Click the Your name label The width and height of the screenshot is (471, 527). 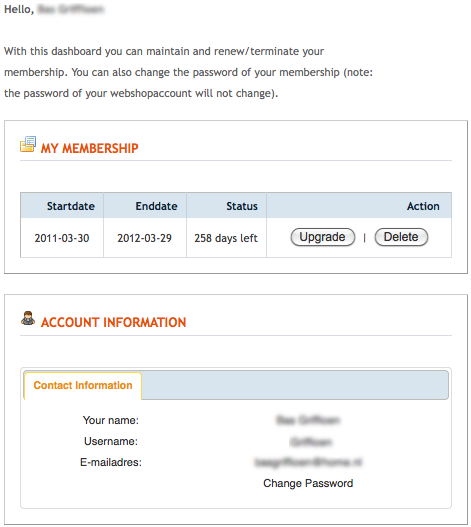(x=111, y=420)
